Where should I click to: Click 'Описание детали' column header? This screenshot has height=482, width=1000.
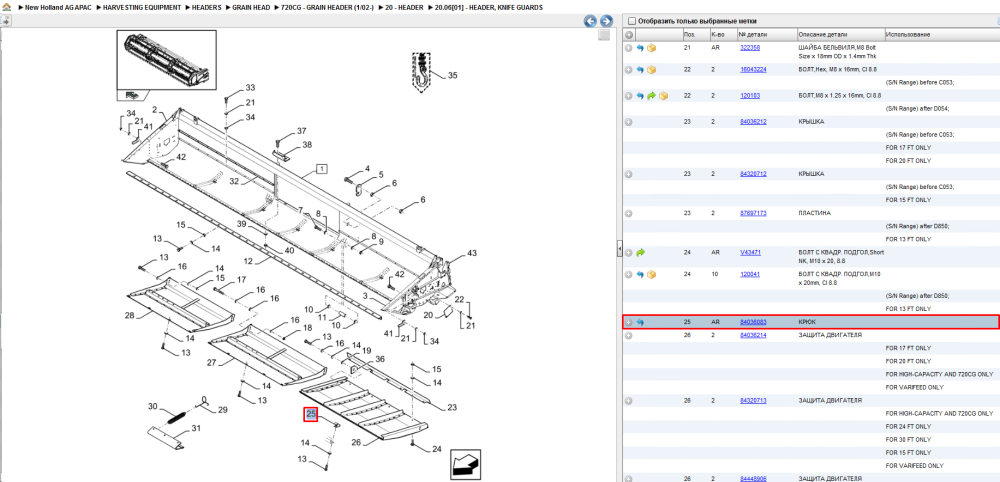point(825,34)
